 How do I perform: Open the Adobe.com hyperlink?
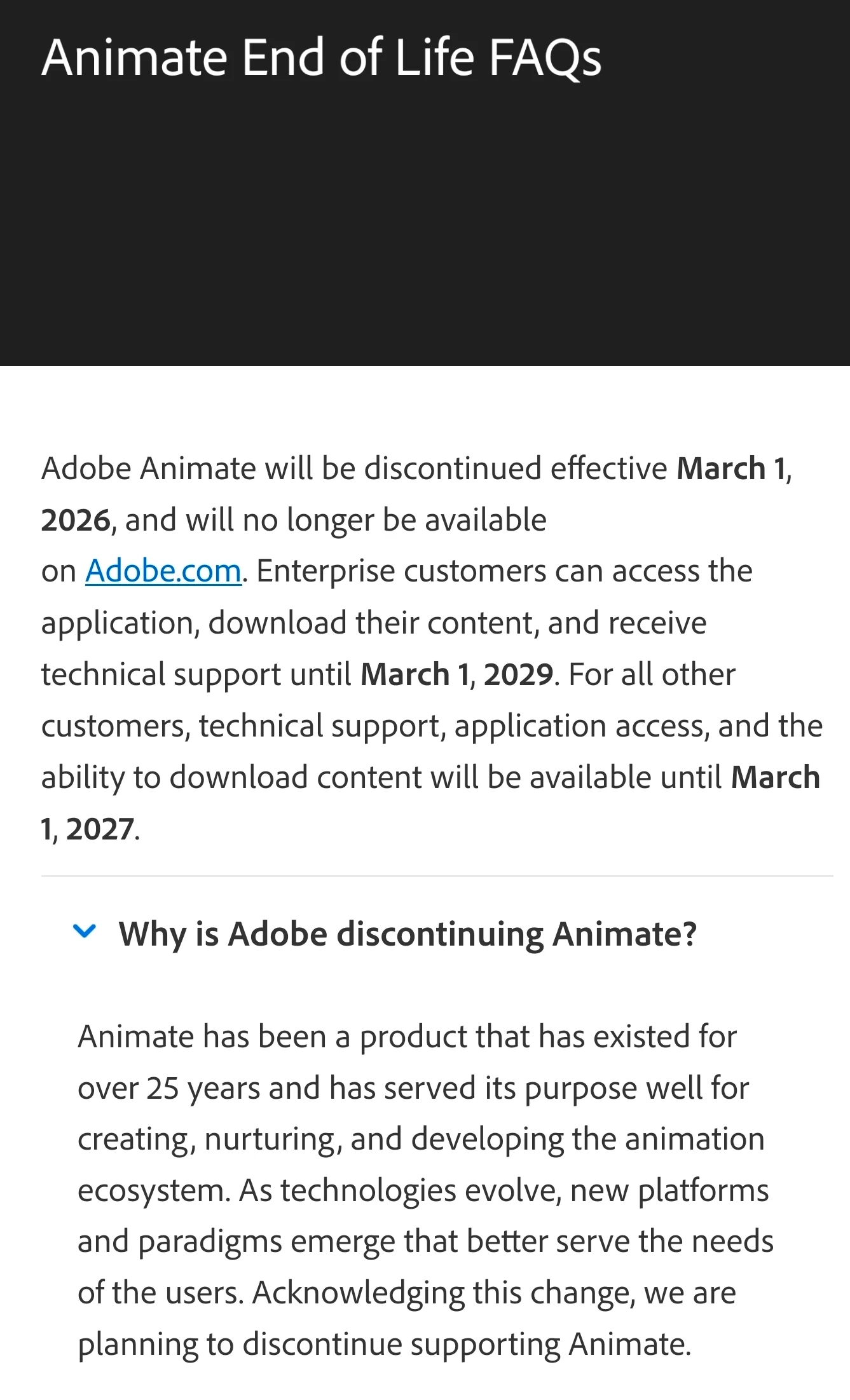coord(163,571)
